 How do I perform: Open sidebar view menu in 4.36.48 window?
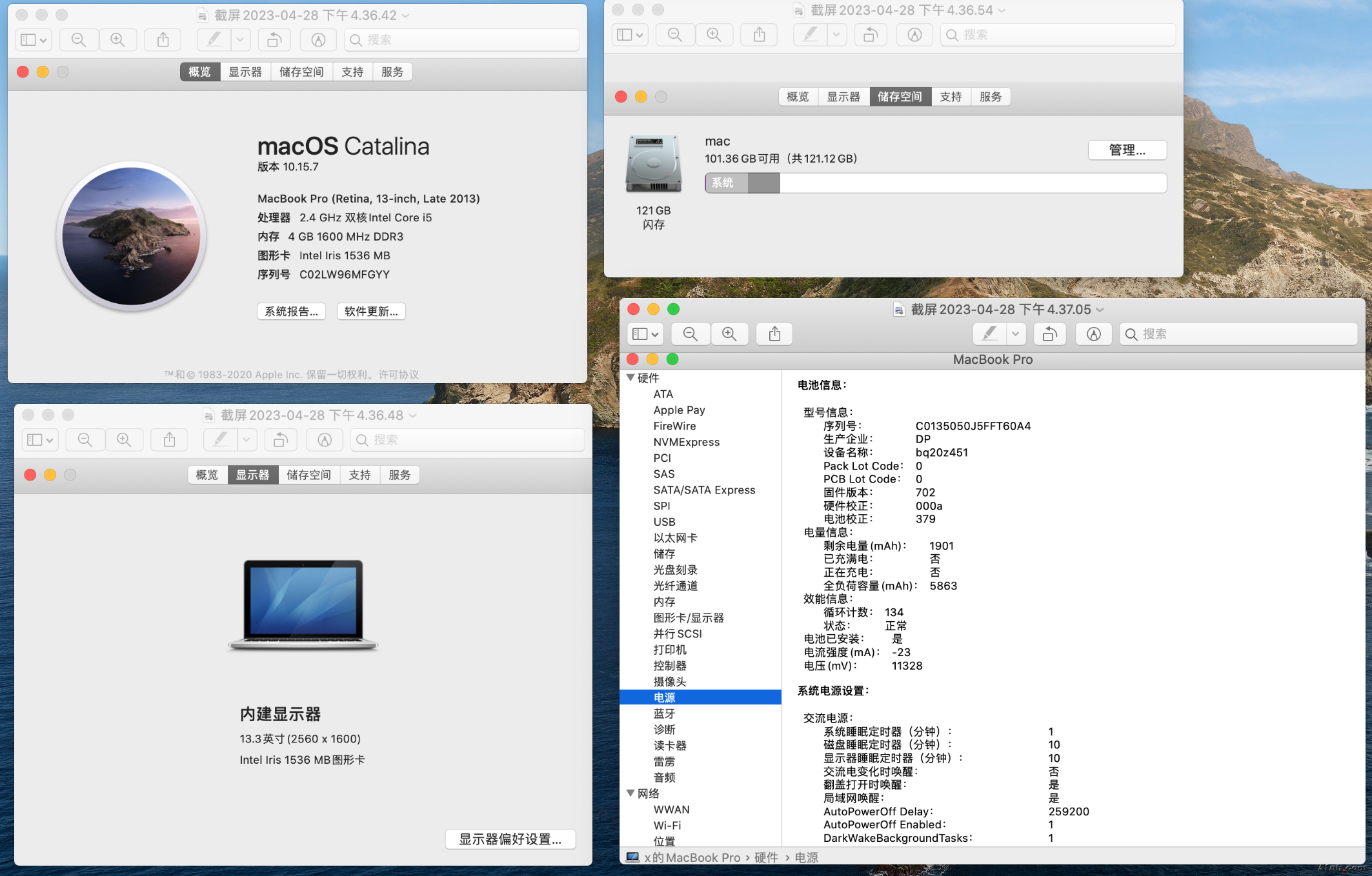[40, 440]
